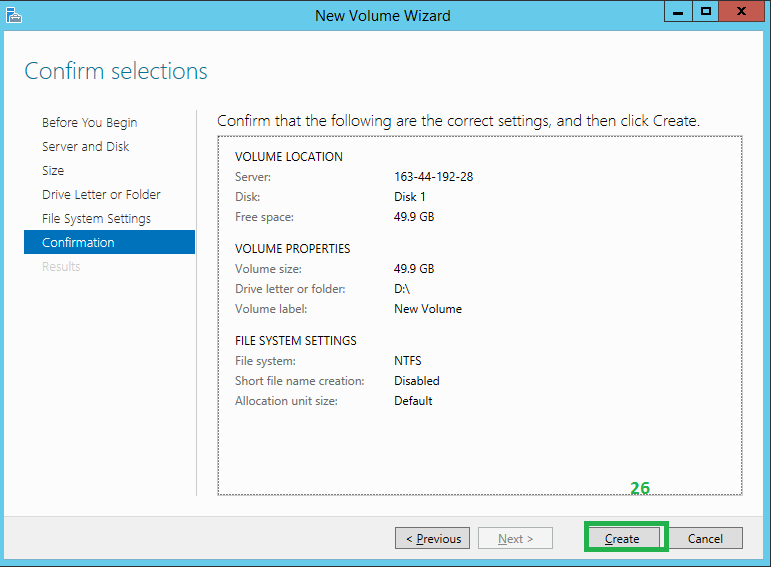Click the server name 163-44-192-28
Image resolution: width=773 pixels, height=567 pixels.
pyautogui.click(x=433, y=177)
